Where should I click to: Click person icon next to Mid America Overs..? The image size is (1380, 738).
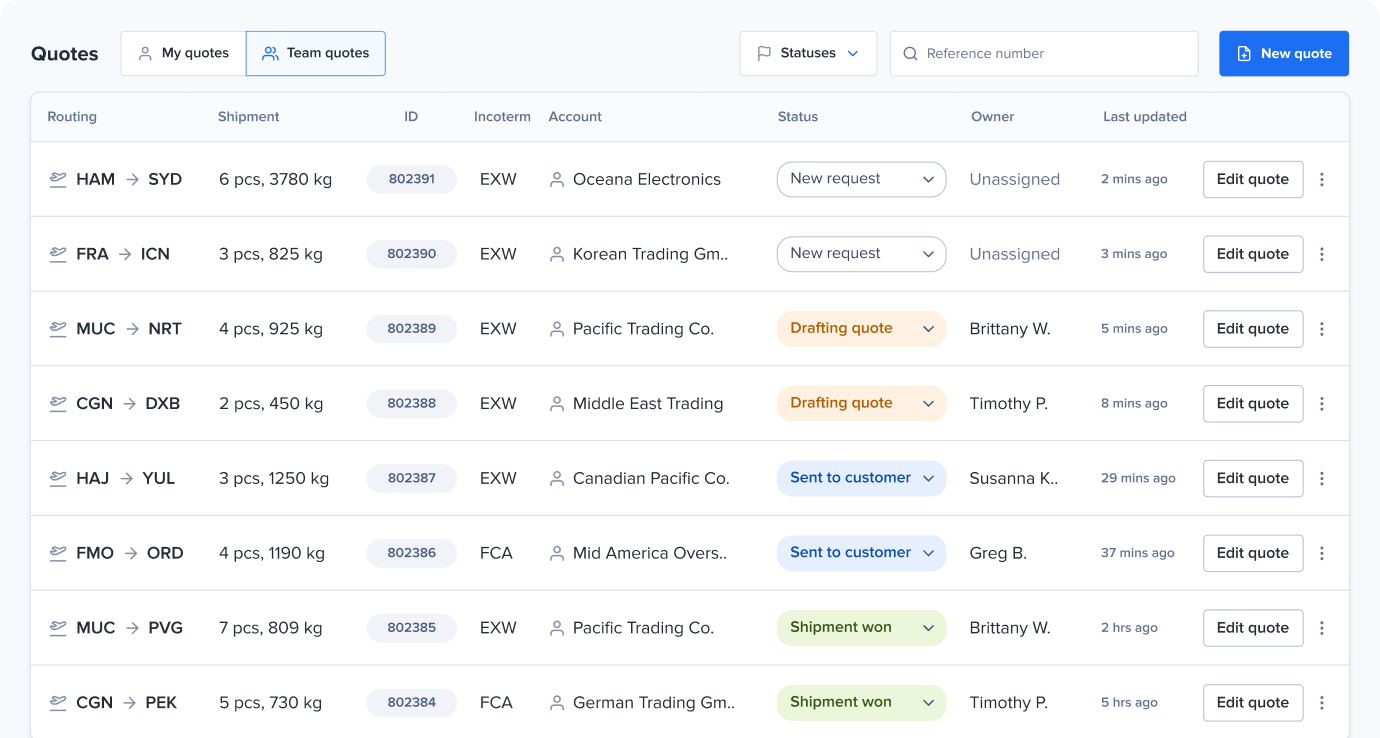click(557, 553)
